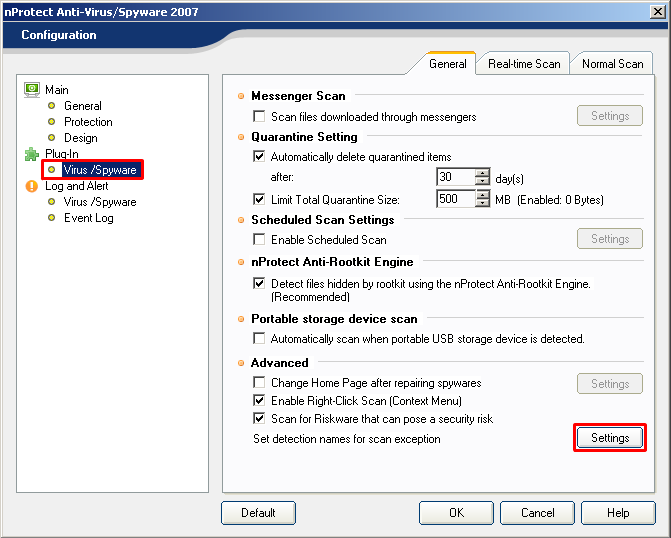Select the Plug-In tree node

coord(62,154)
